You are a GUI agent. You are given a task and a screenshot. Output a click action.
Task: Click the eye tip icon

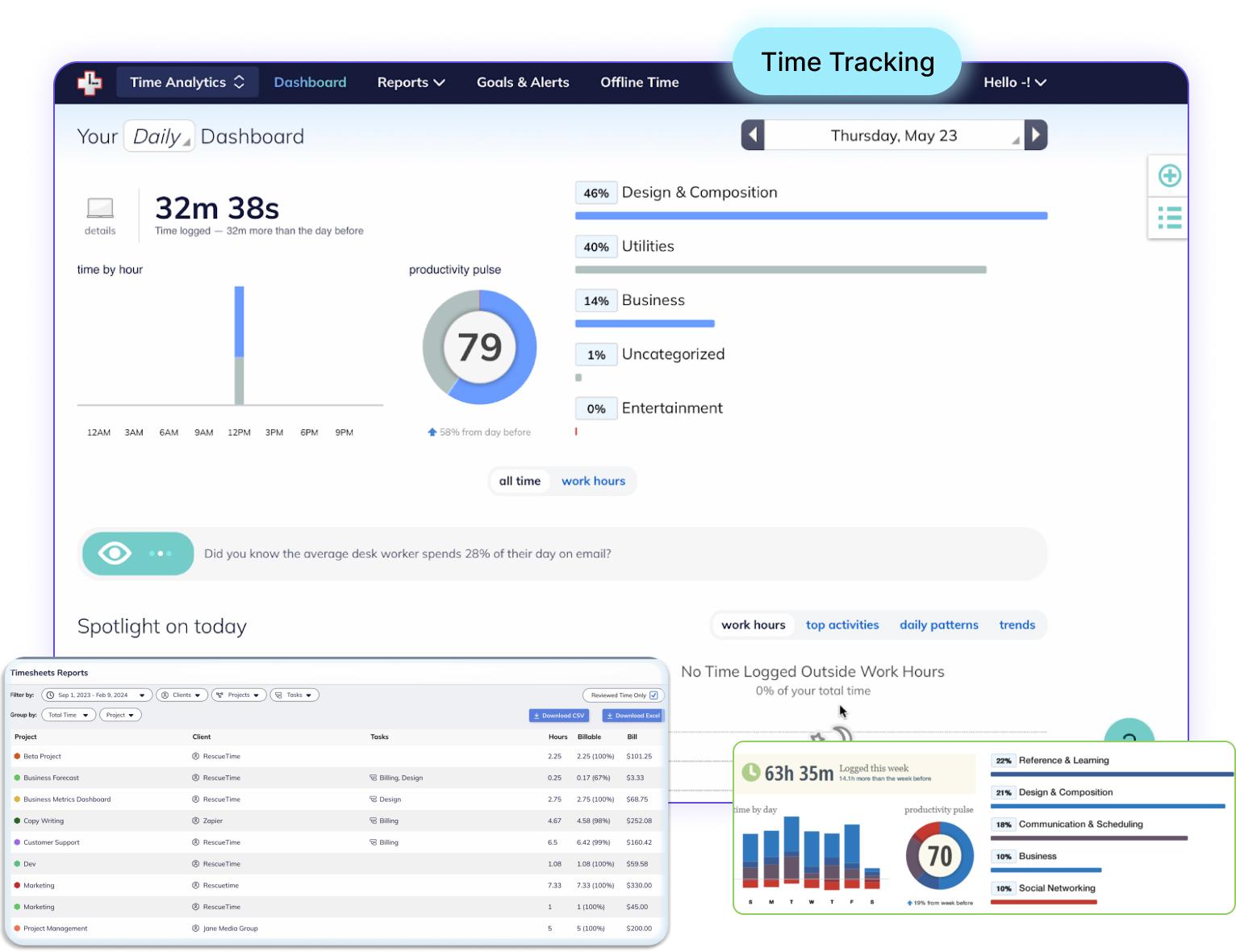click(115, 553)
